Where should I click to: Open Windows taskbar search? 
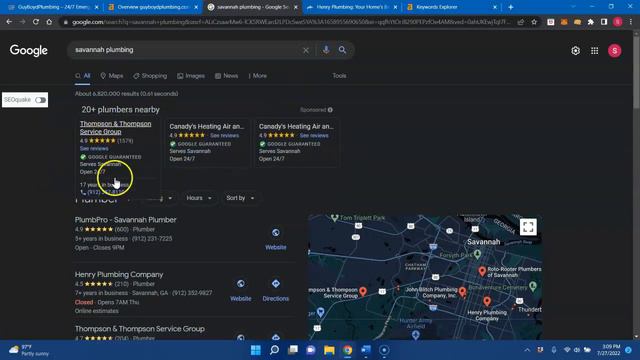point(274,350)
